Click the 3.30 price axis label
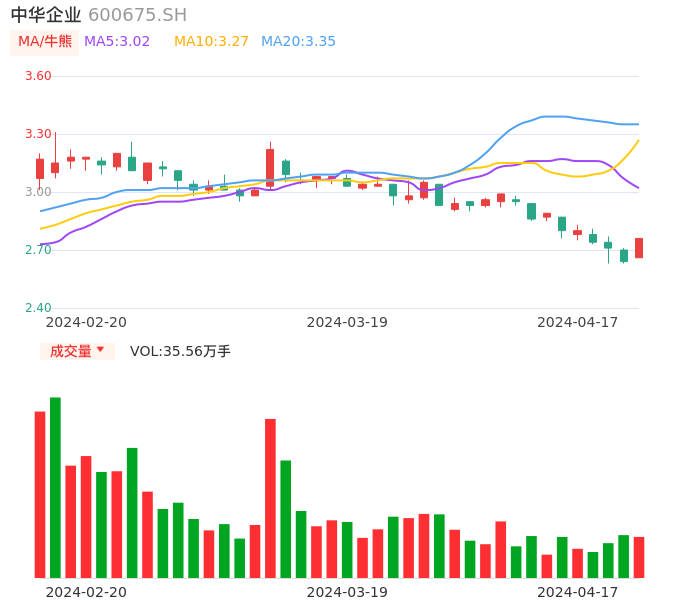Screen dimensions: 686x606 [x=38, y=134]
